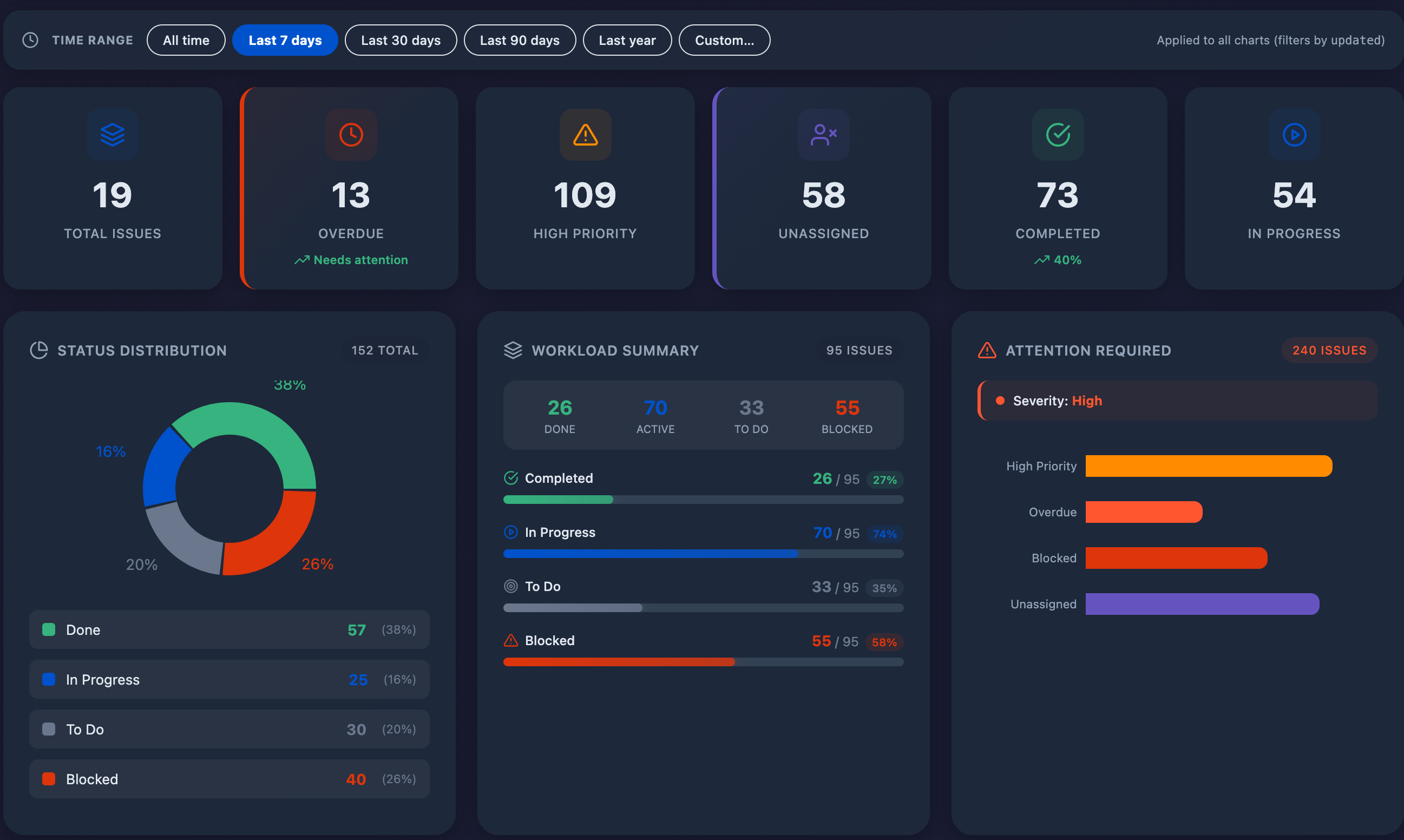Click the Workload Summary layers icon

513,350
